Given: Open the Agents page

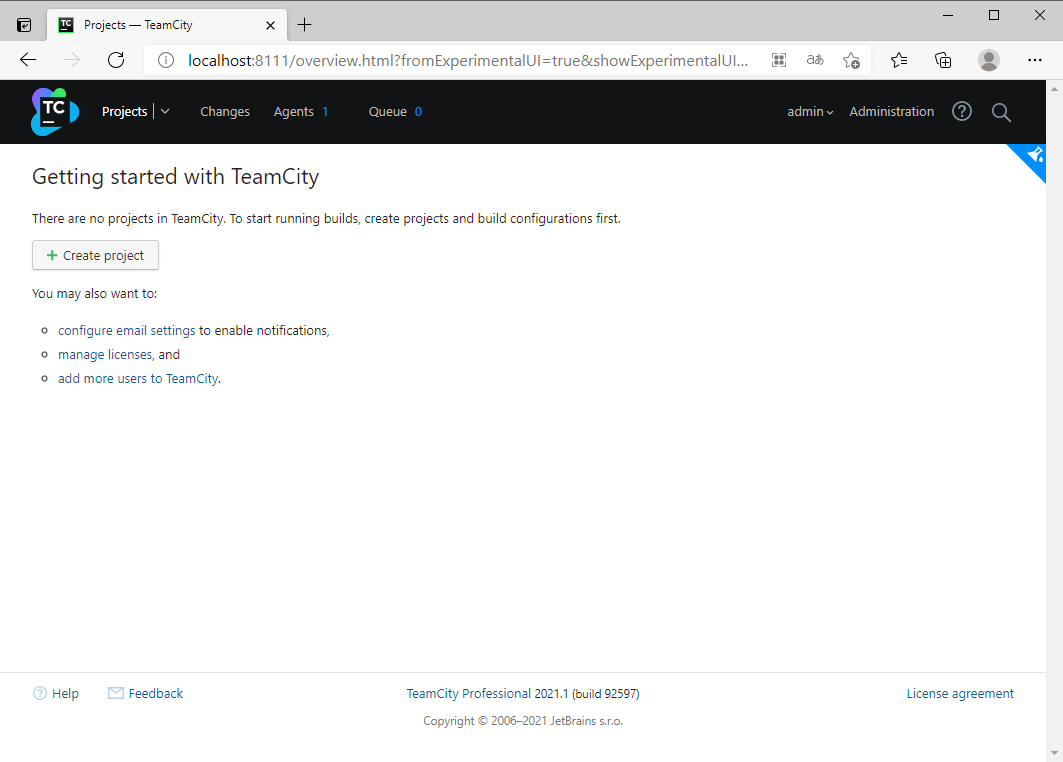Looking at the screenshot, I should click(x=294, y=112).
